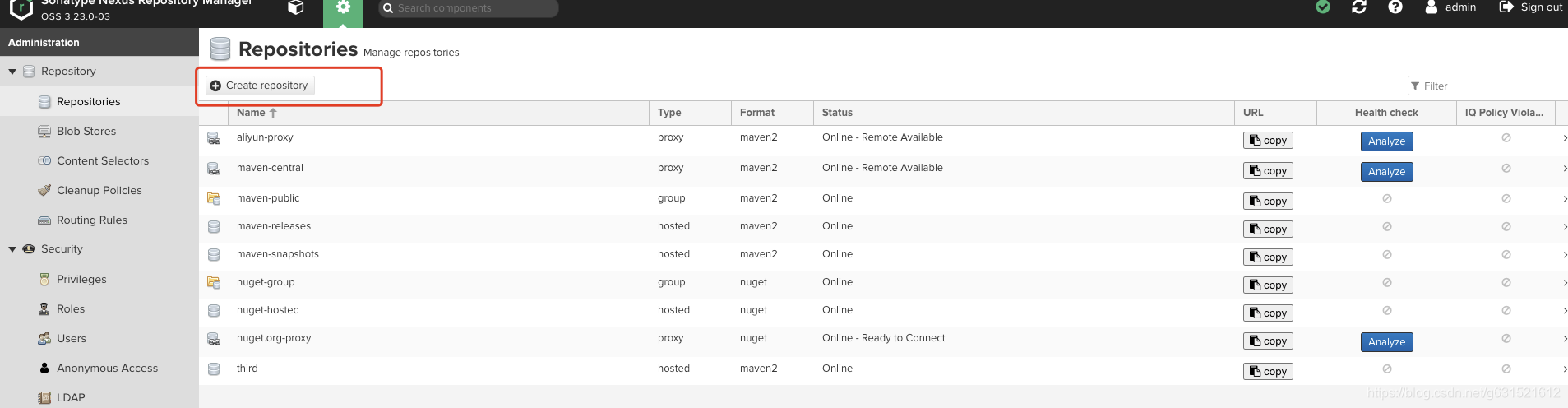Sort by the Type column header
Screen dimensions: 1568x408
pyautogui.click(x=690, y=113)
